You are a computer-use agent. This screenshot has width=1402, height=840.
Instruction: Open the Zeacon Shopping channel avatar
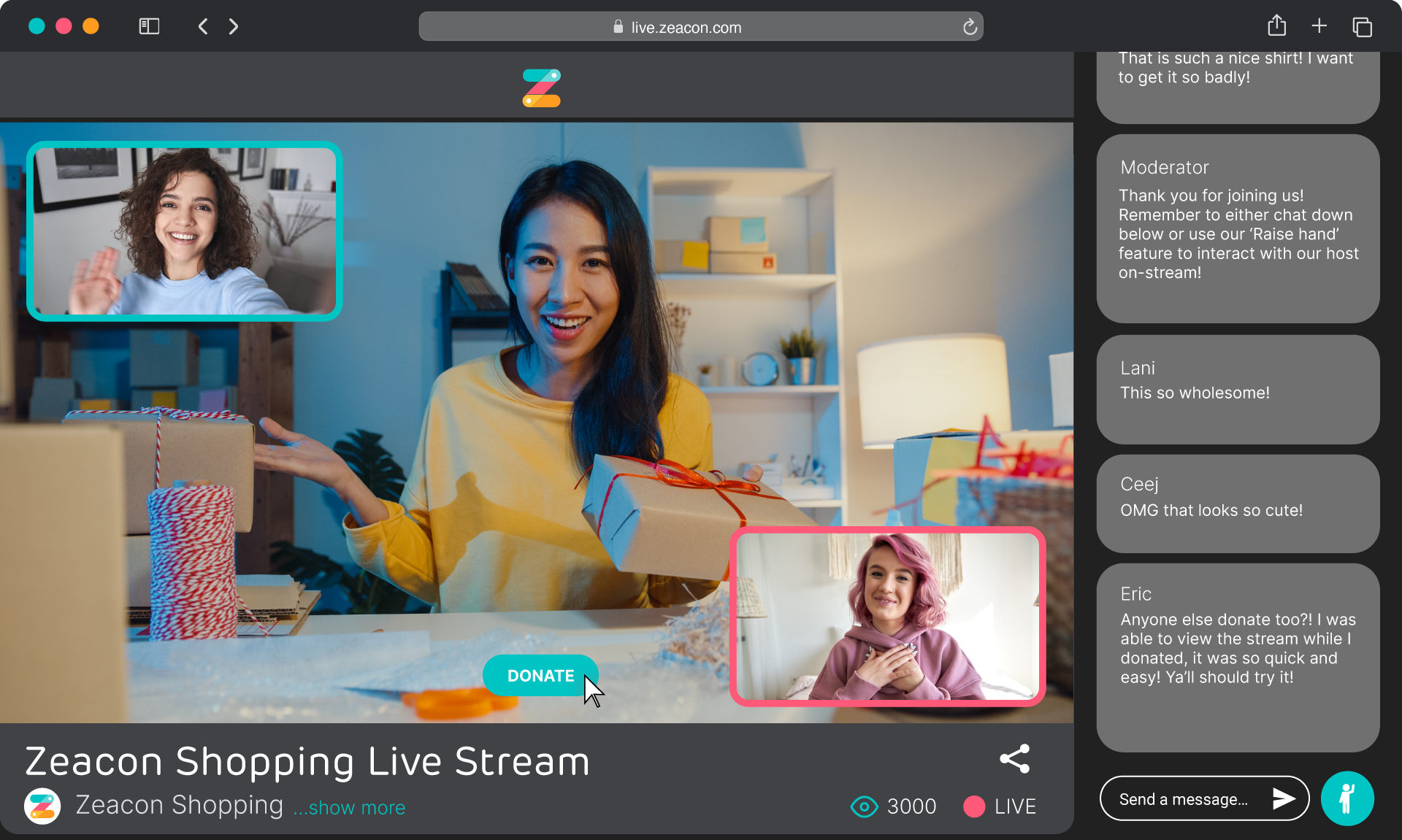(42, 806)
